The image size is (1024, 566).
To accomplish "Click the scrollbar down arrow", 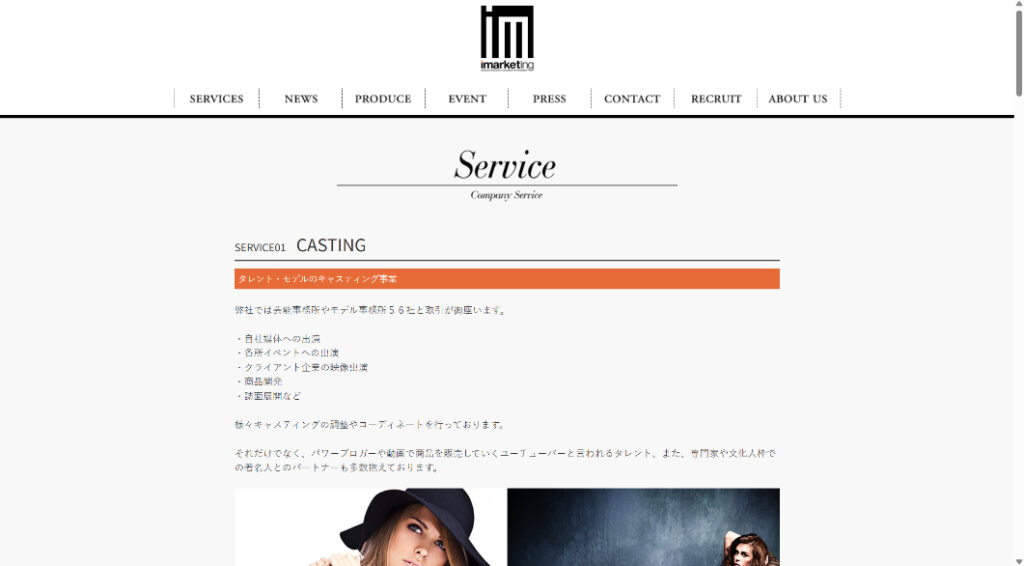I will (x=1019, y=562).
